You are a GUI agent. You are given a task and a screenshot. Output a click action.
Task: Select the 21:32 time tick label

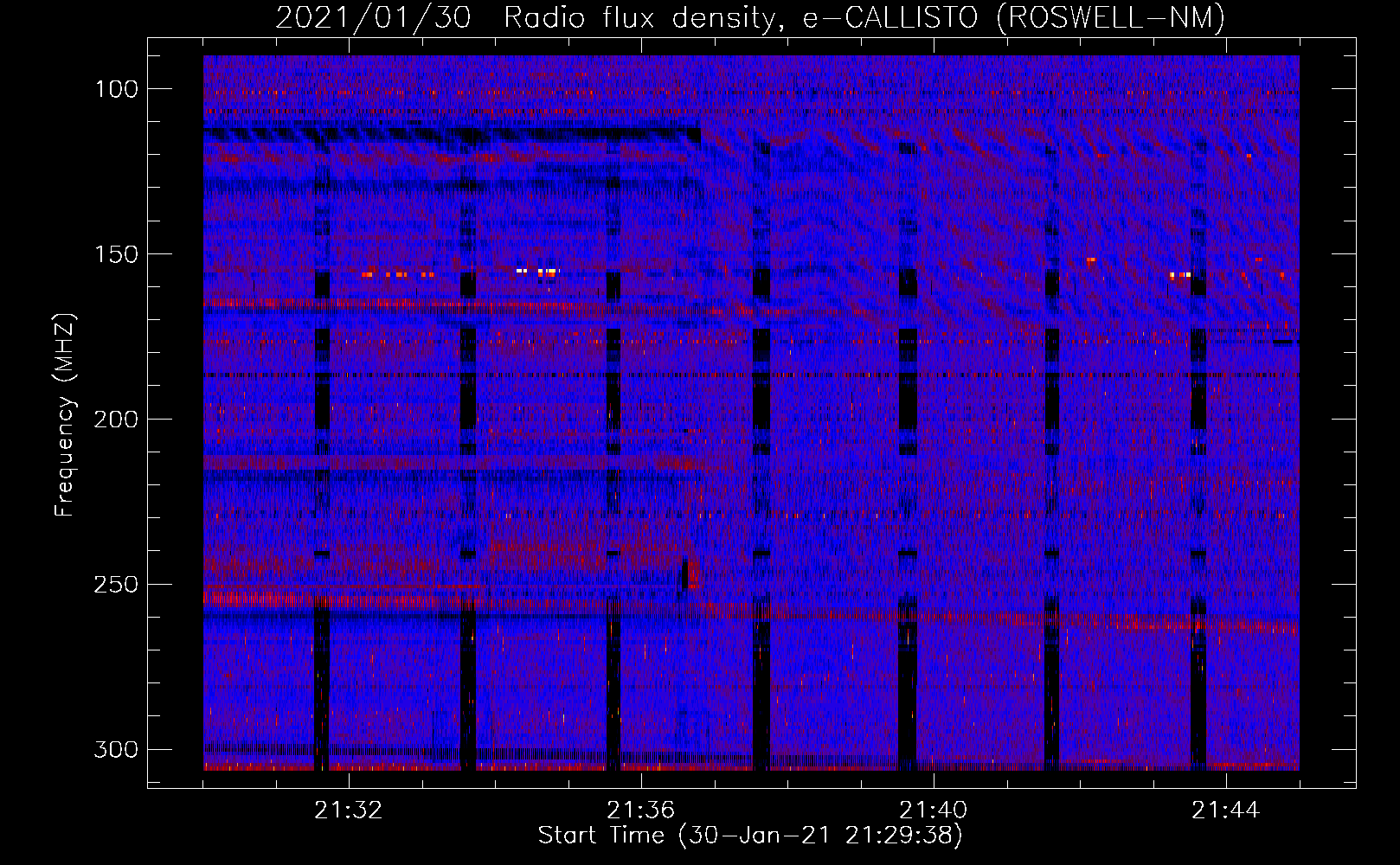(x=348, y=811)
